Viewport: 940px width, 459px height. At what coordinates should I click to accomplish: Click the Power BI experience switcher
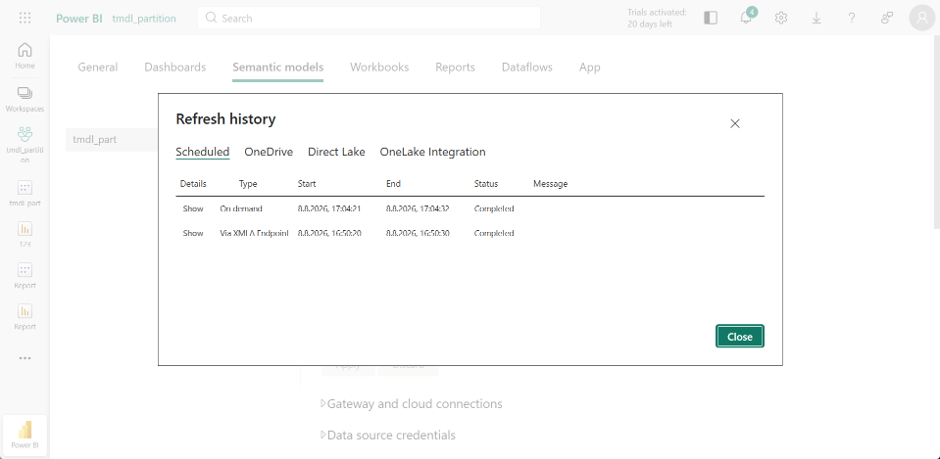(25, 435)
